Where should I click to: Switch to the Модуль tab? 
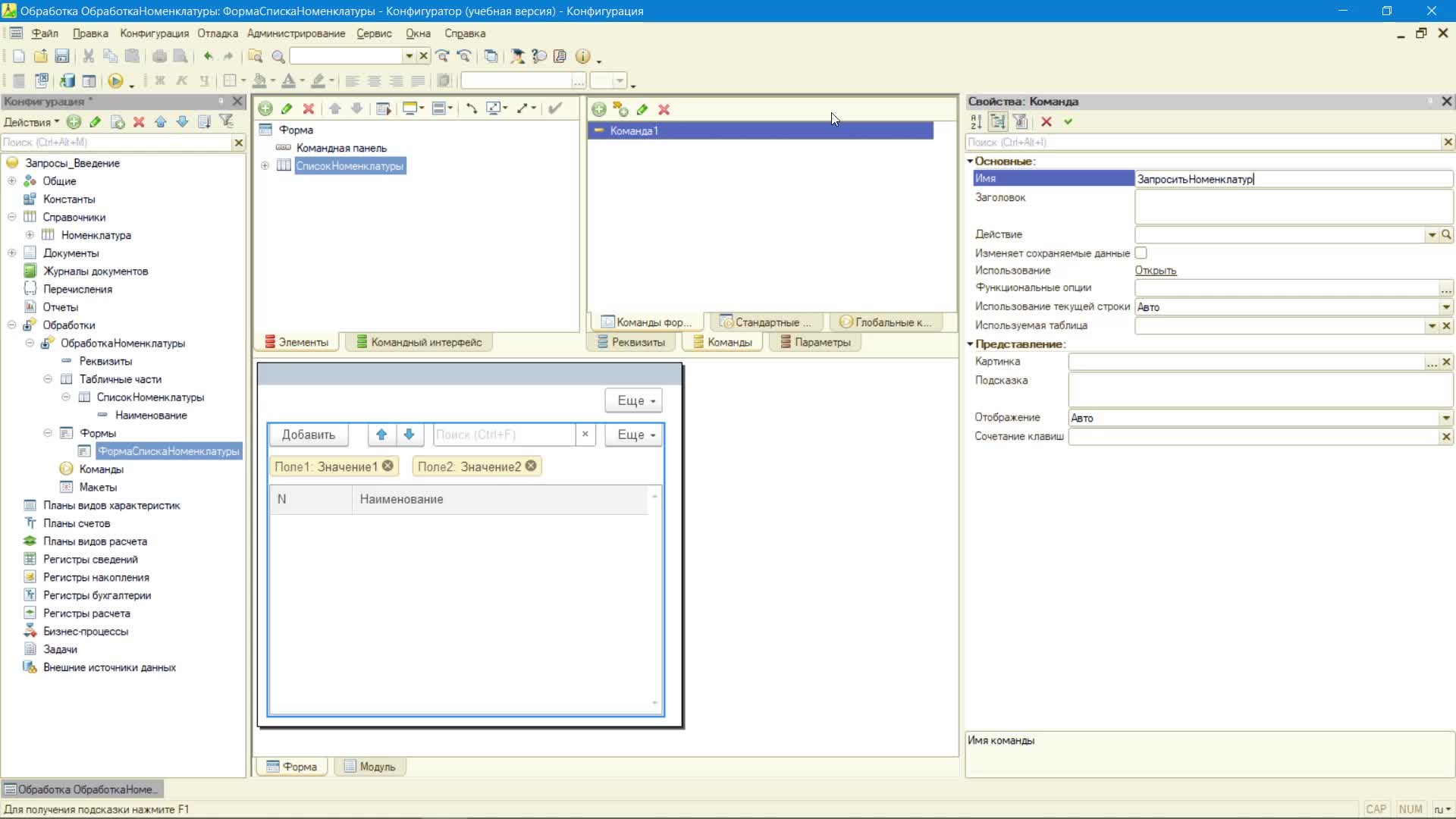(x=370, y=767)
